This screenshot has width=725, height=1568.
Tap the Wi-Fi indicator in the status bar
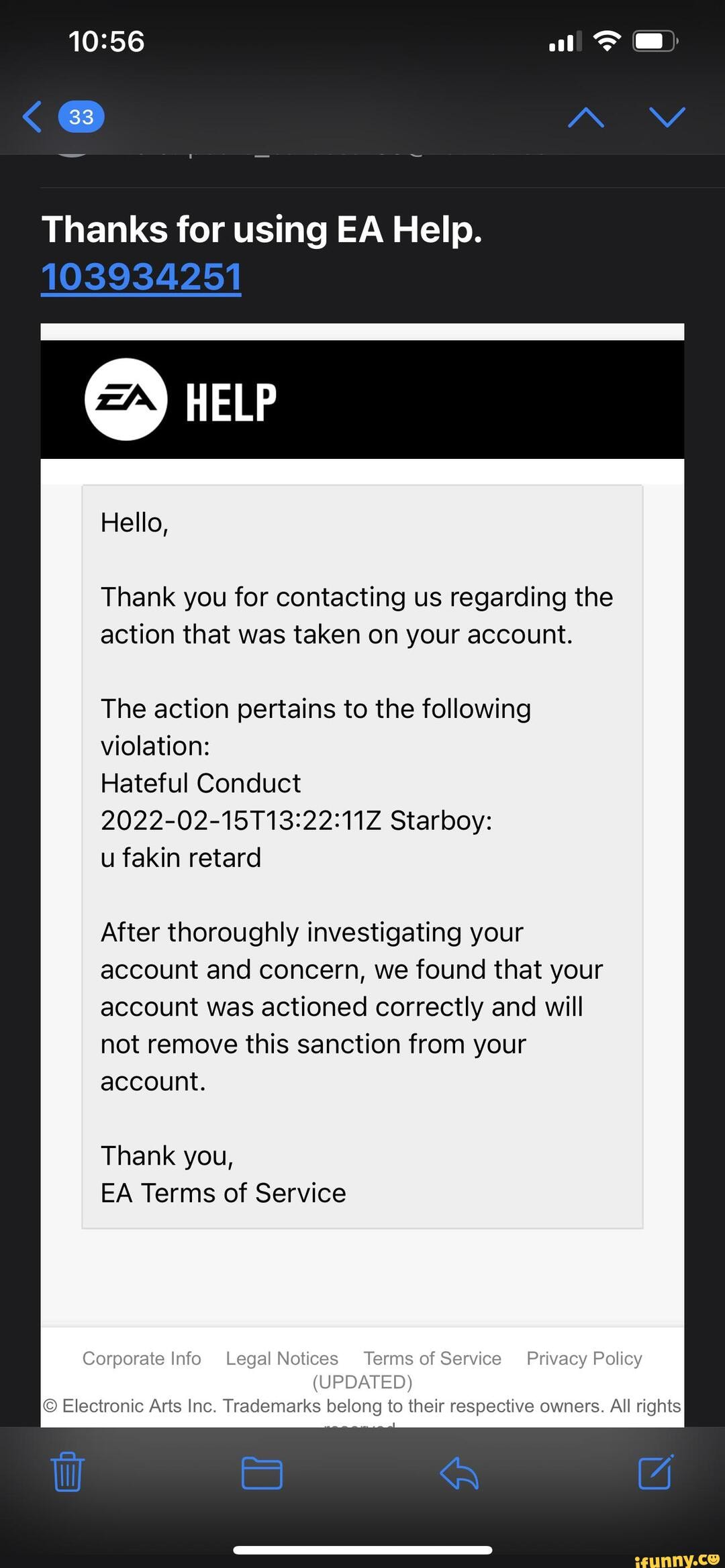(606, 40)
